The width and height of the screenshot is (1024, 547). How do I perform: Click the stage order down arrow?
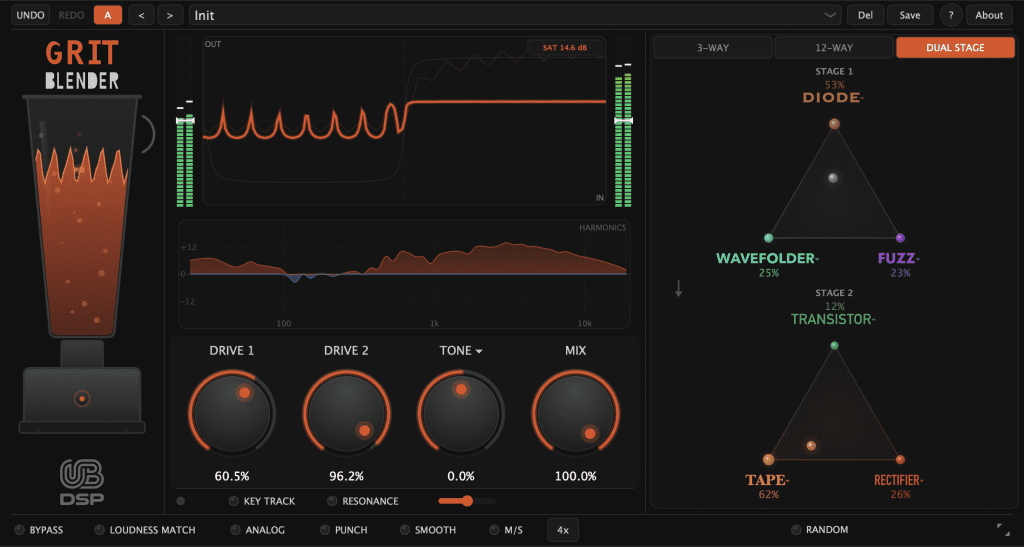[x=679, y=289]
